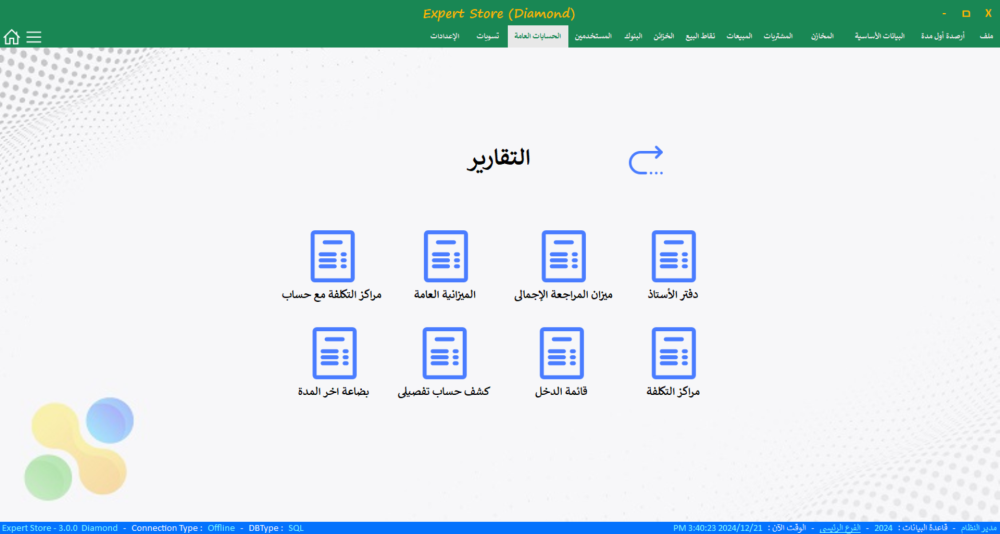Open the الإعدادات (Settings) menu
This screenshot has height=534, width=1000.
(445, 37)
